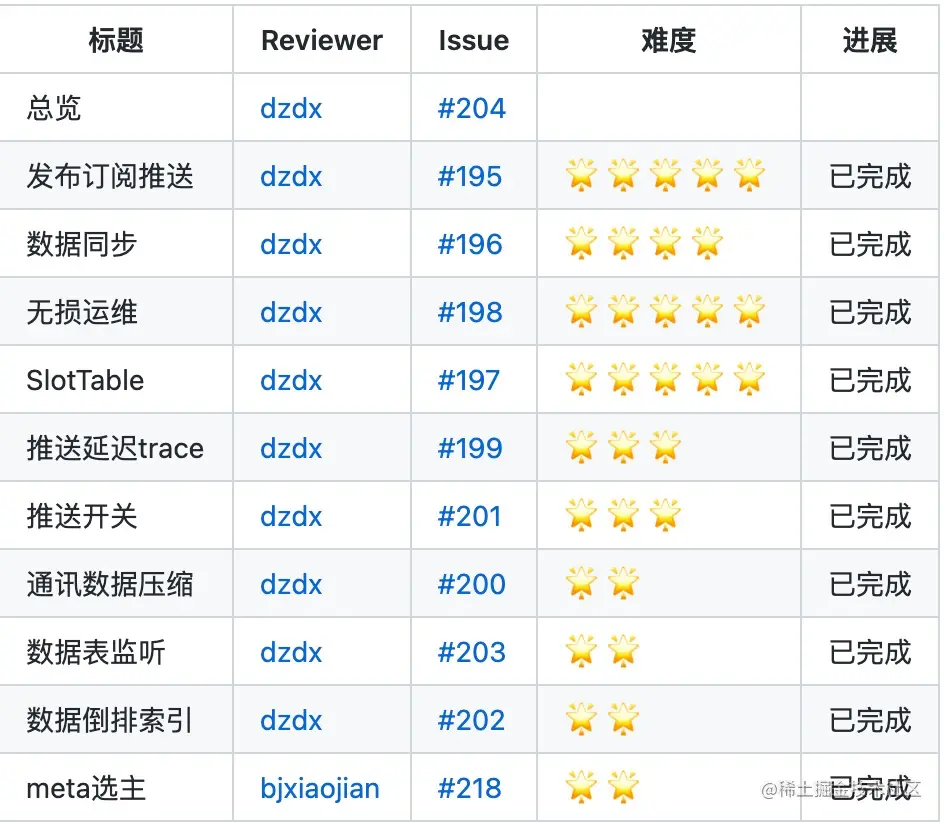
Task: Click first star in meta选主 row
Action: pyautogui.click(x=582, y=788)
